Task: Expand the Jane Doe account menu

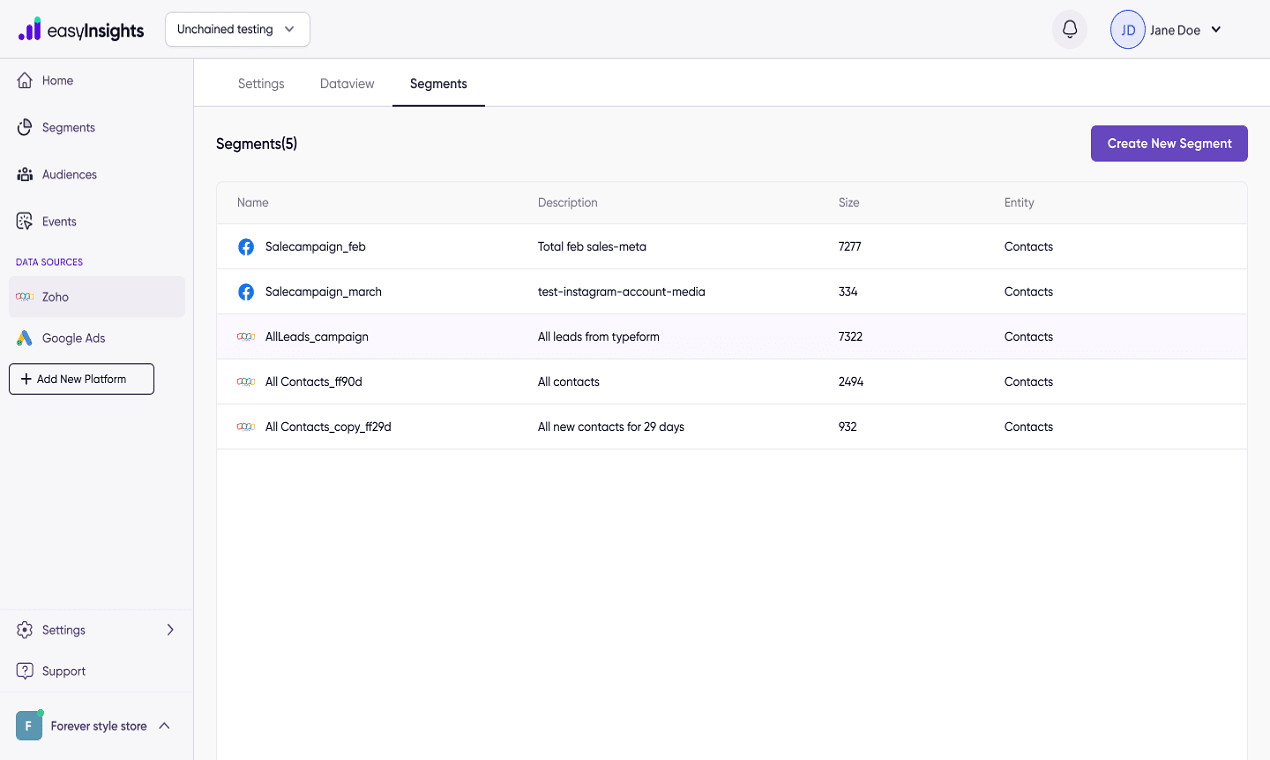Action: [x=1216, y=30]
